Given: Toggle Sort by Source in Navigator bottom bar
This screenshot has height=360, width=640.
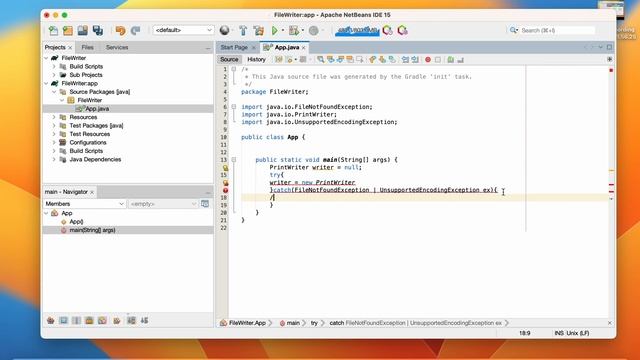Looking at the screenshot, I should tap(144, 320).
